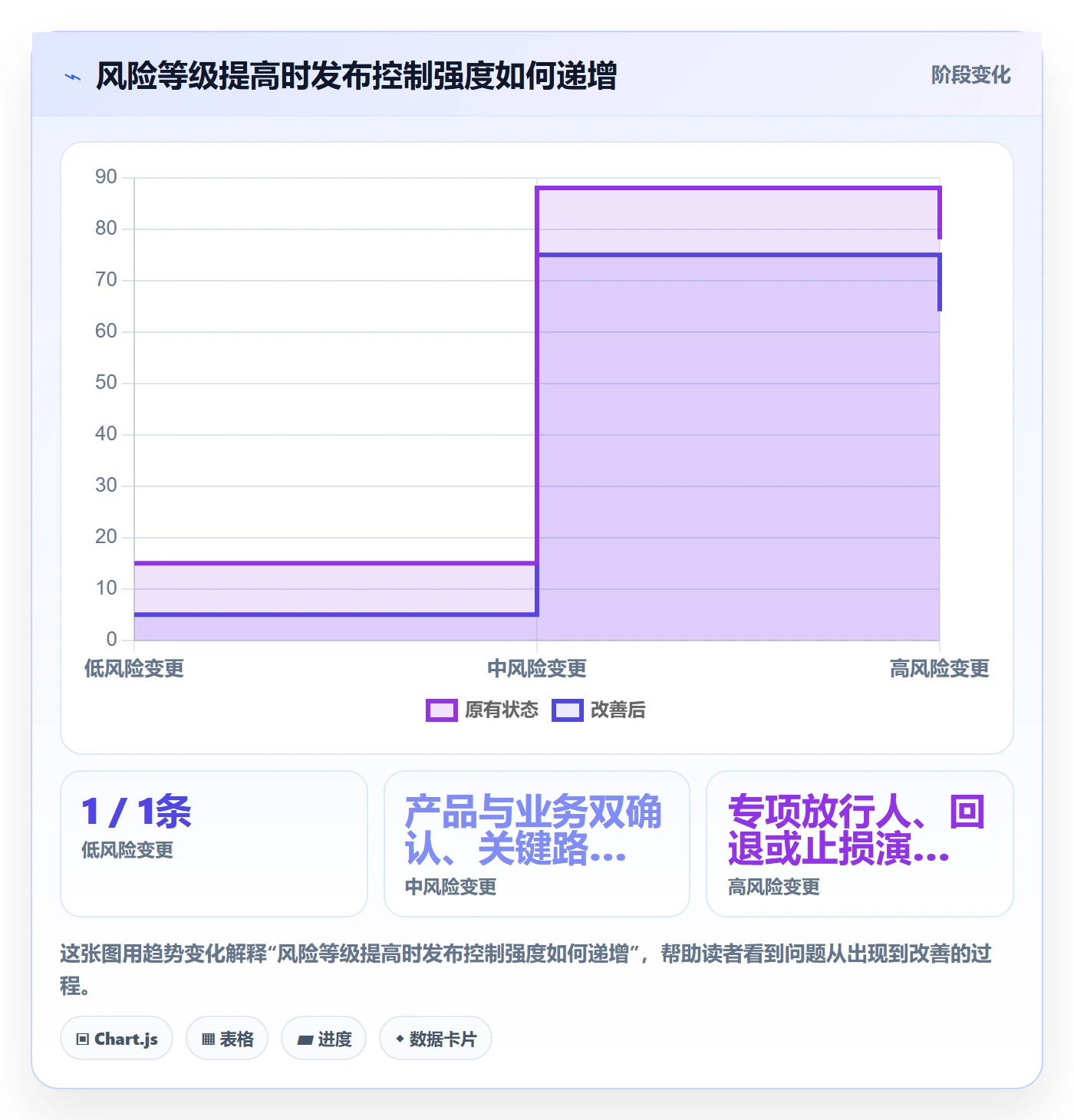
Task: Click the Chart.js chip square icon
Action: (83, 1039)
